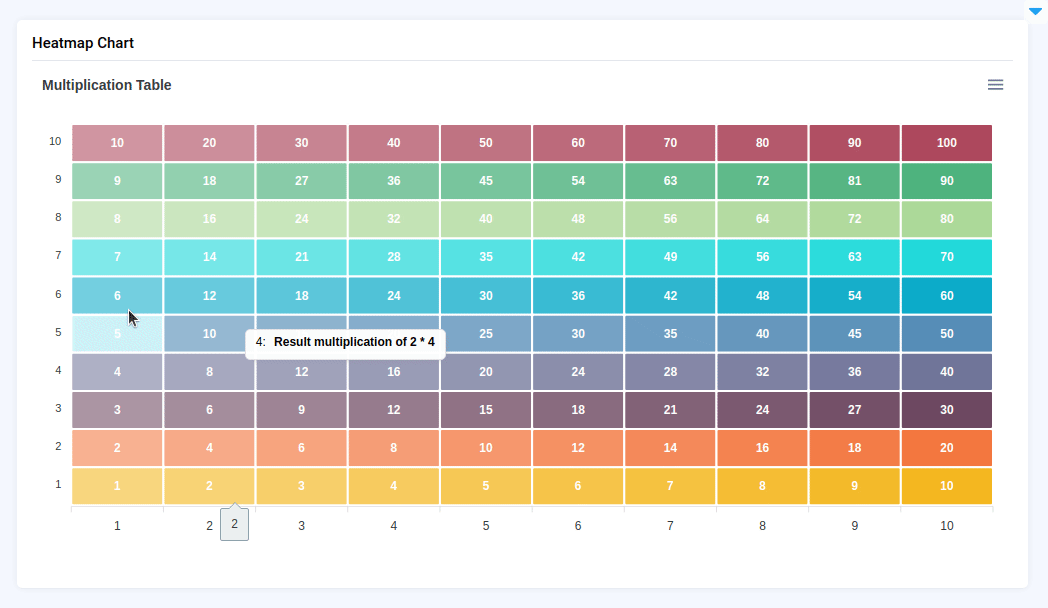The image size is (1048, 608).
Task: Click the Multiplication Table chart title
Action: 107,85
